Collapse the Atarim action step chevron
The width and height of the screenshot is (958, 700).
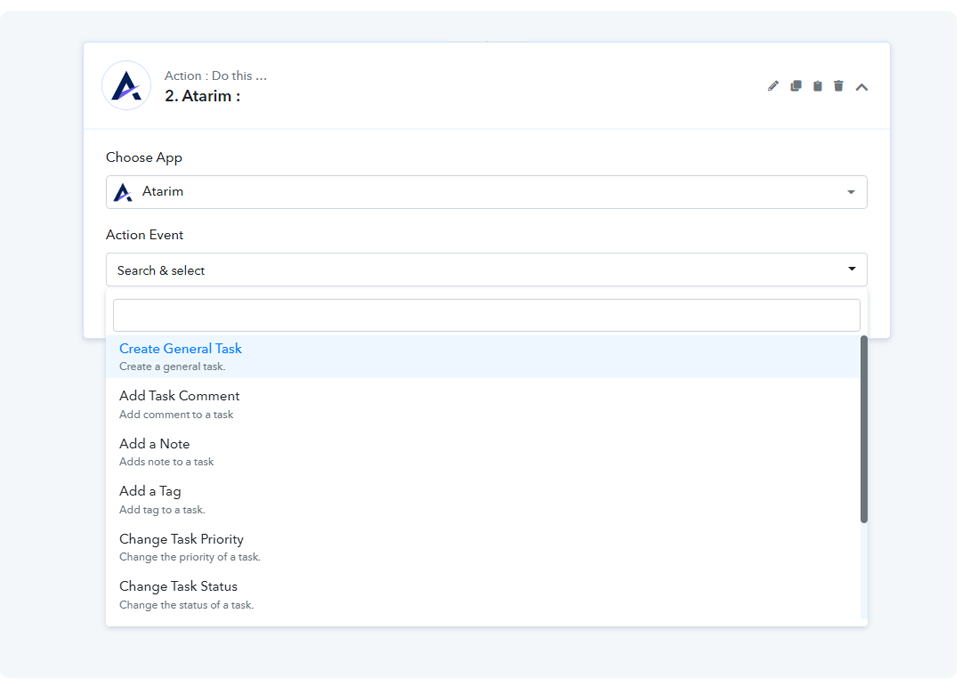(x=862, y=87)
